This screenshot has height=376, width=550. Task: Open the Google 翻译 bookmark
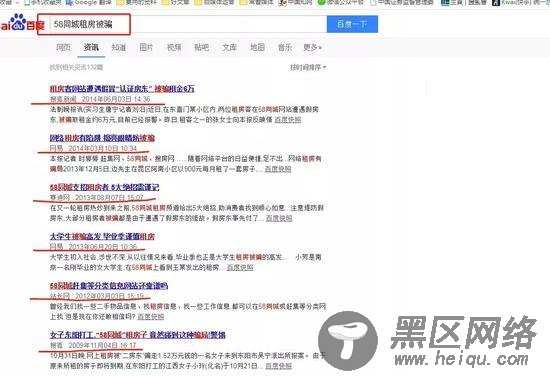tap(89, 2)
